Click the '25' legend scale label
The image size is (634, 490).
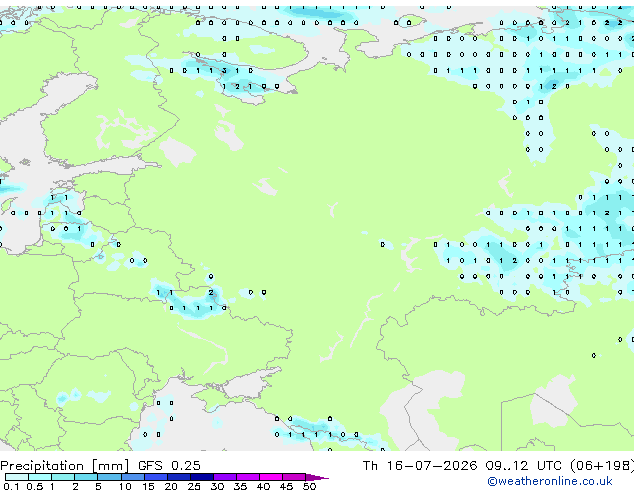tap(194, 486)
